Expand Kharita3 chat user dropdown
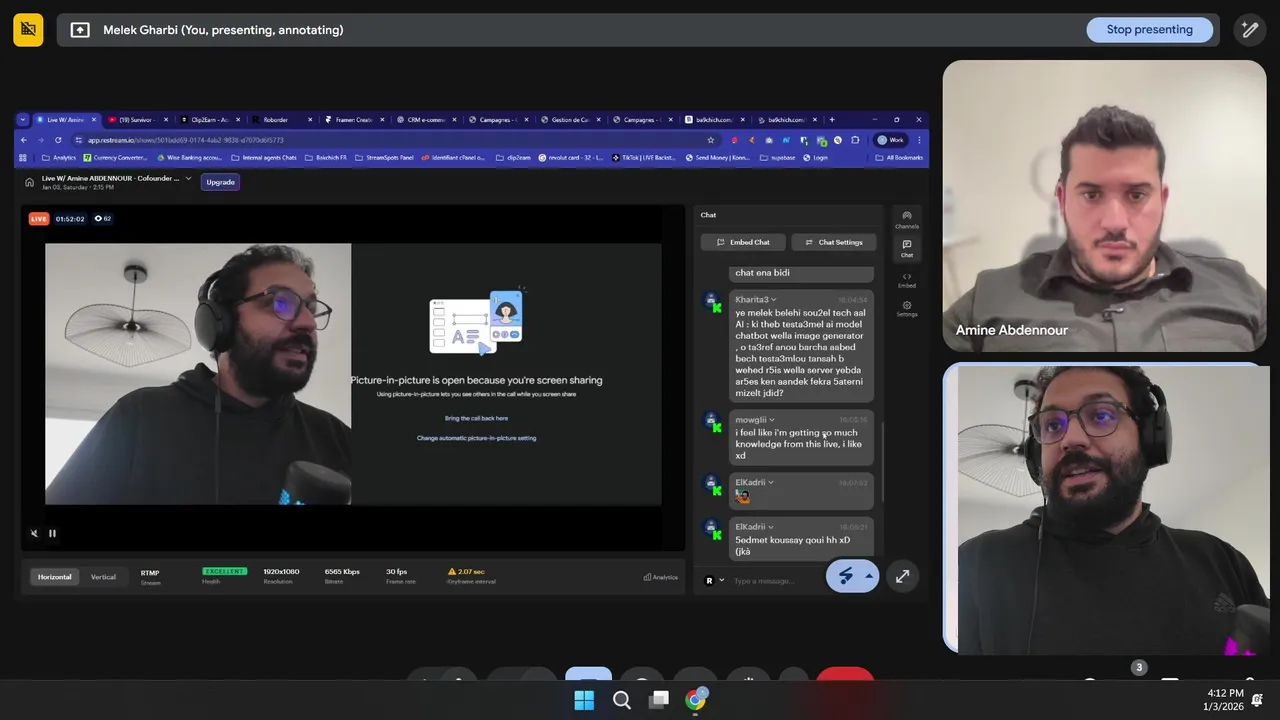This screenshot has width=1280, height=720. pos(774,299)
